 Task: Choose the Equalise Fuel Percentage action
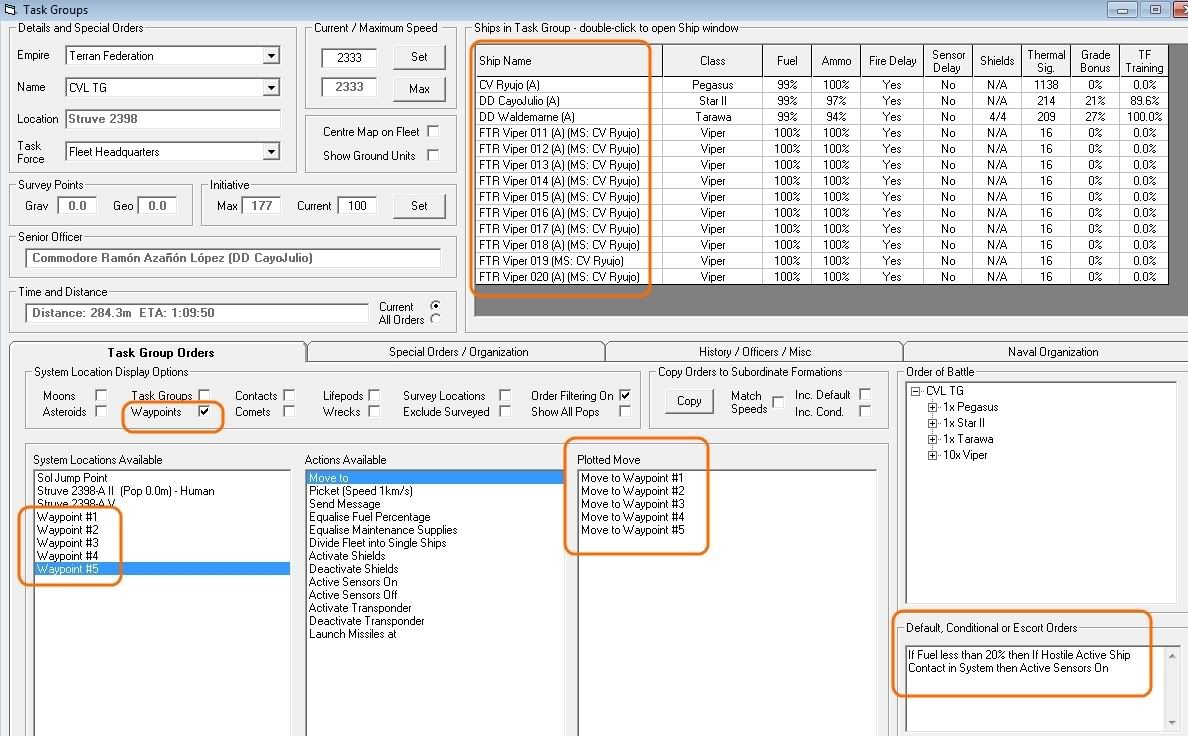434,517
